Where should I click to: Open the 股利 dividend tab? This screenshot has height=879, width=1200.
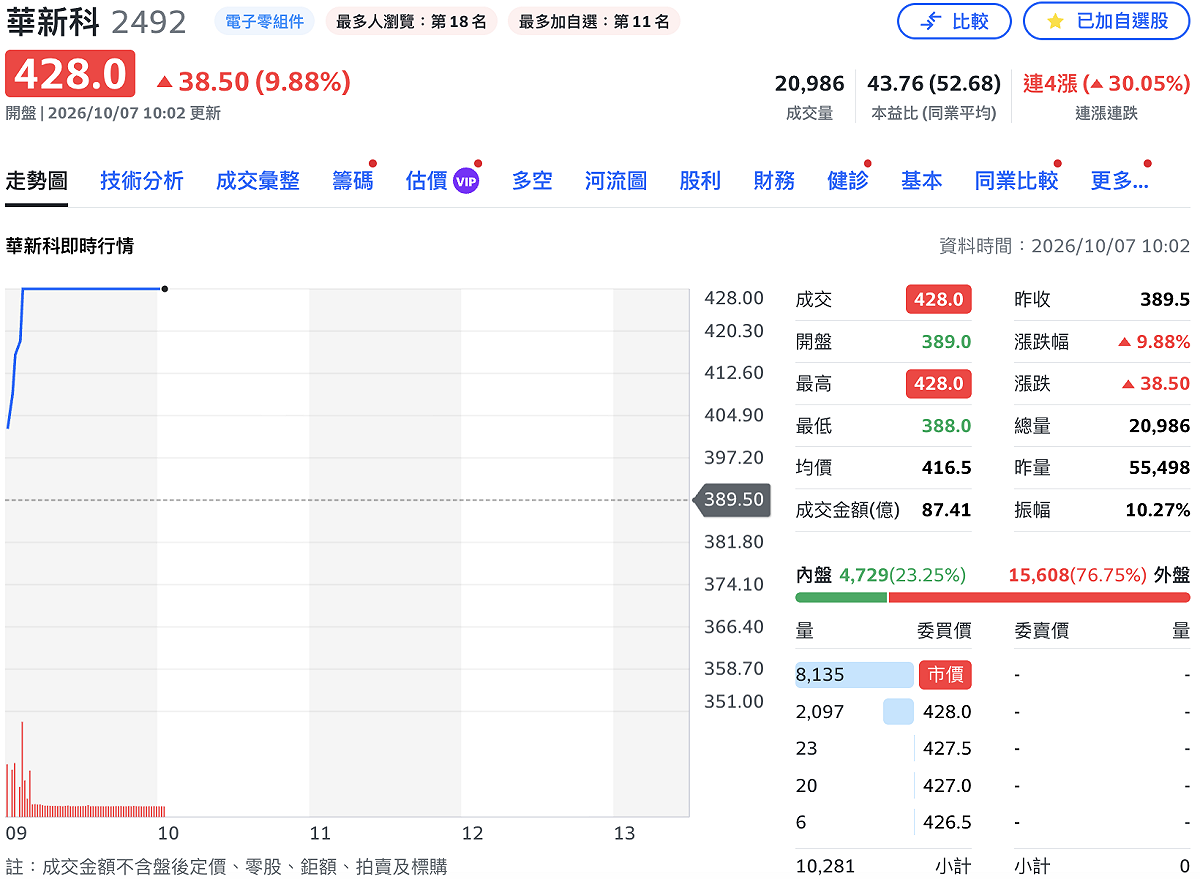[700, 181]
